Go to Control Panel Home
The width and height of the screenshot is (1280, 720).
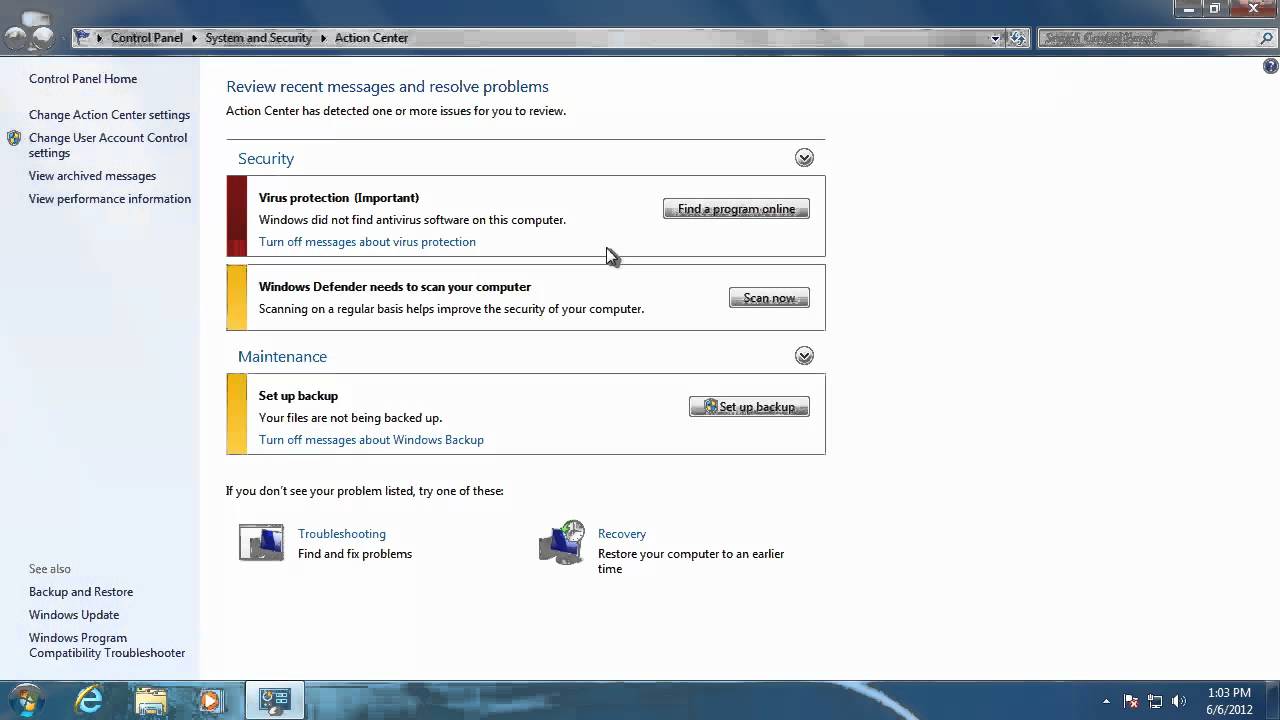pyautogui.click(x=83, y=79)
